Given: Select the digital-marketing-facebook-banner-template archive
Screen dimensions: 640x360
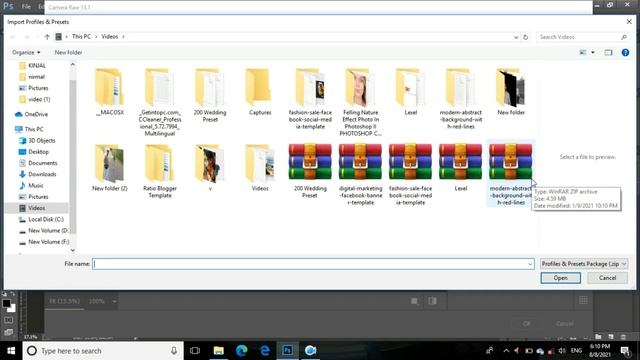Looking at the screenshot, I should (360, 175).
